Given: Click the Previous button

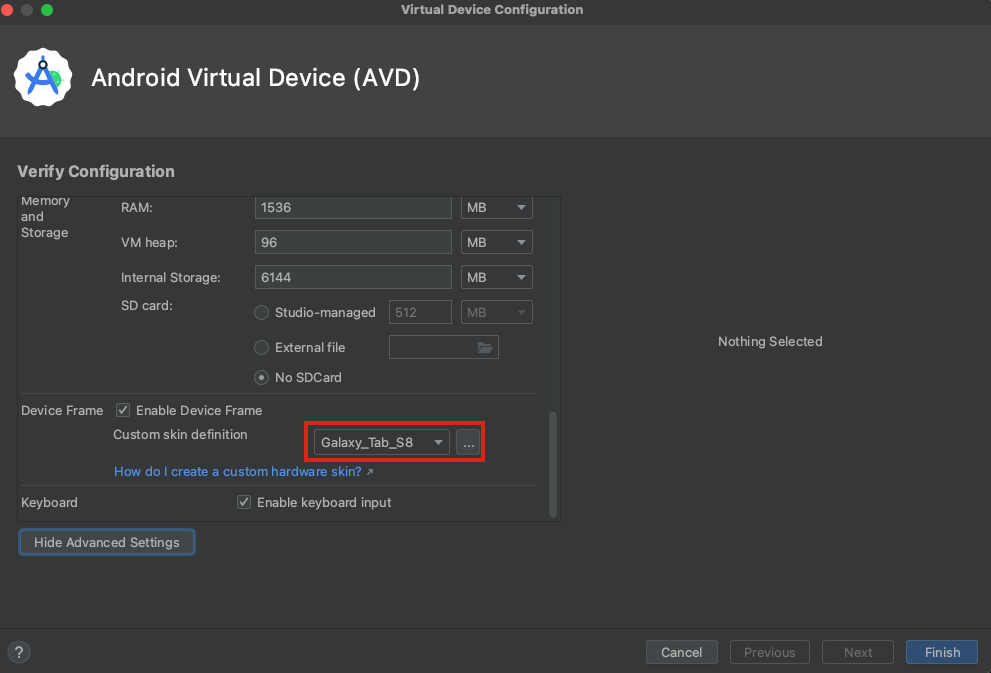Looking at the screenshot, I should click(770, 652).
